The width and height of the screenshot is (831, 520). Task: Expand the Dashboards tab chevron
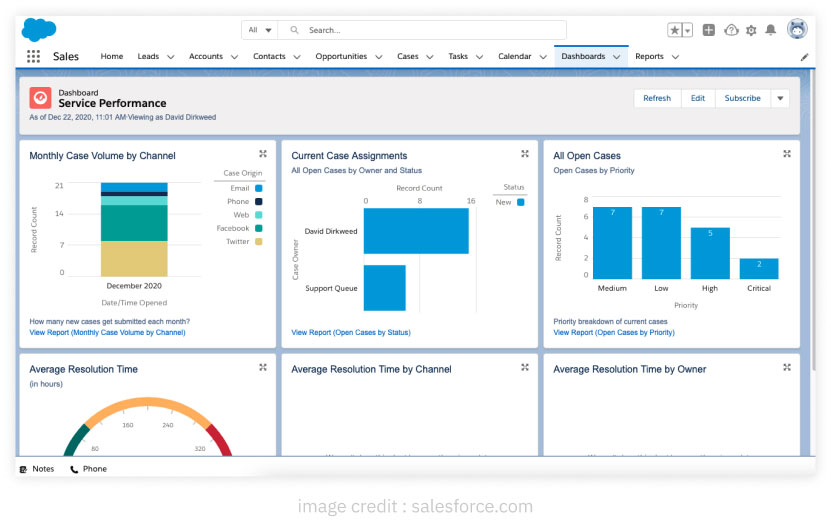(x=616, y=57)
